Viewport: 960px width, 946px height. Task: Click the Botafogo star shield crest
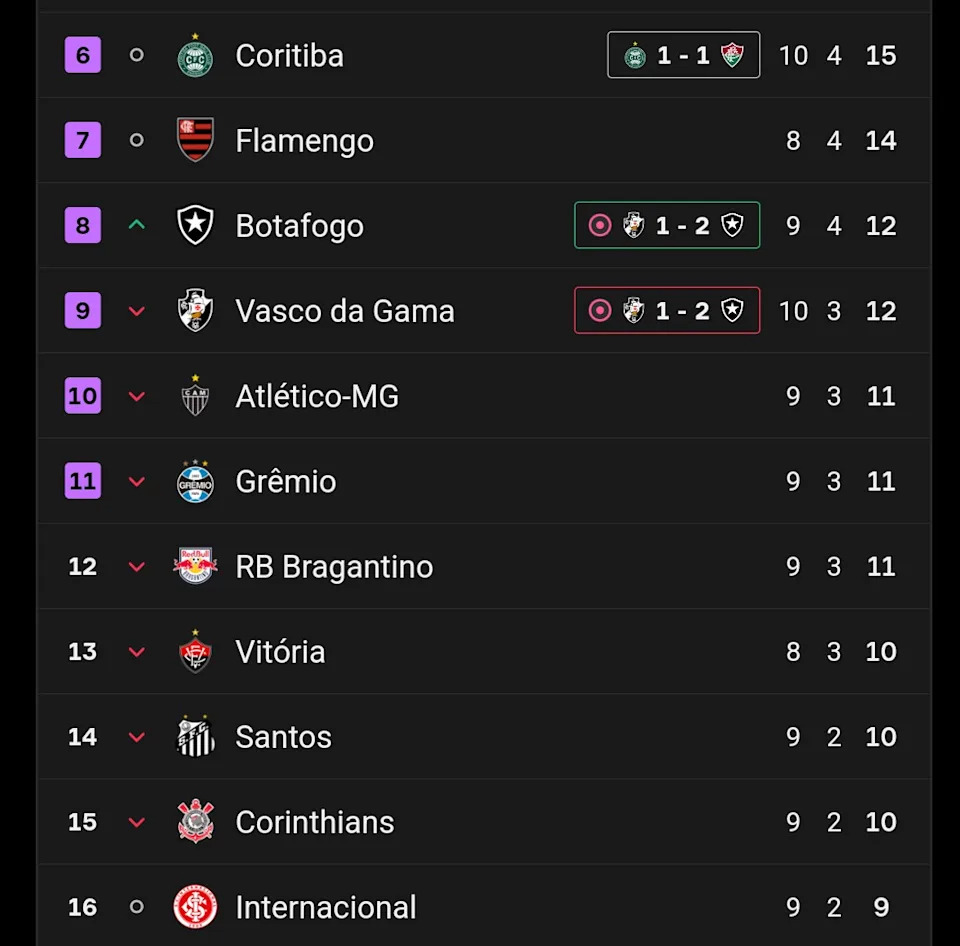(x=195, y=226)
